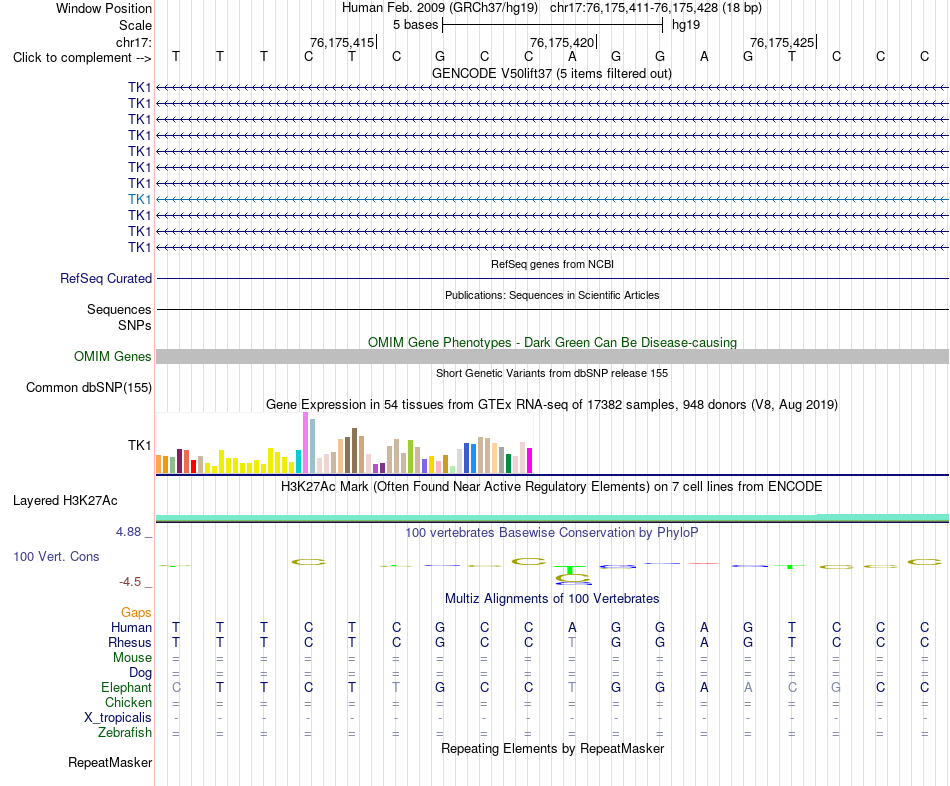Click the Sequences SNPs track label
Image resolution: width=950 pixels, height=786 pixels.
point(119,318)
